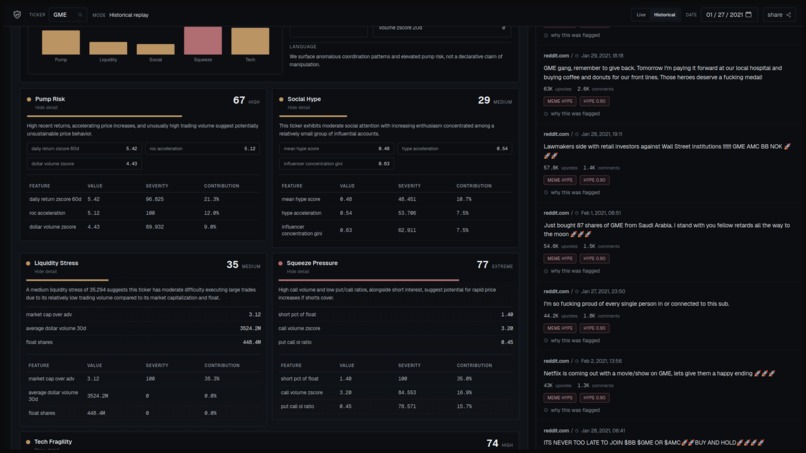Viewport: 806px width, 453px height.
Task: Hide detail for Liquidity Stress
Action: point(46,271)
